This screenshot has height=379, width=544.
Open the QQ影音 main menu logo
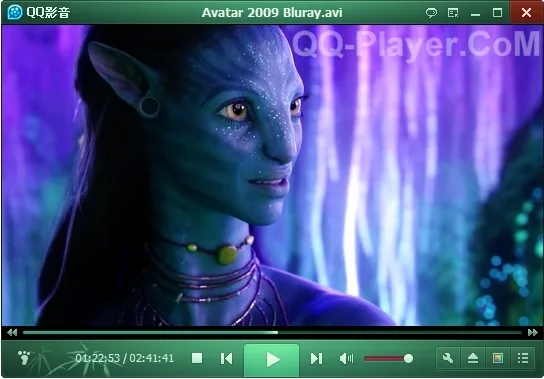(x=39, y=12)
